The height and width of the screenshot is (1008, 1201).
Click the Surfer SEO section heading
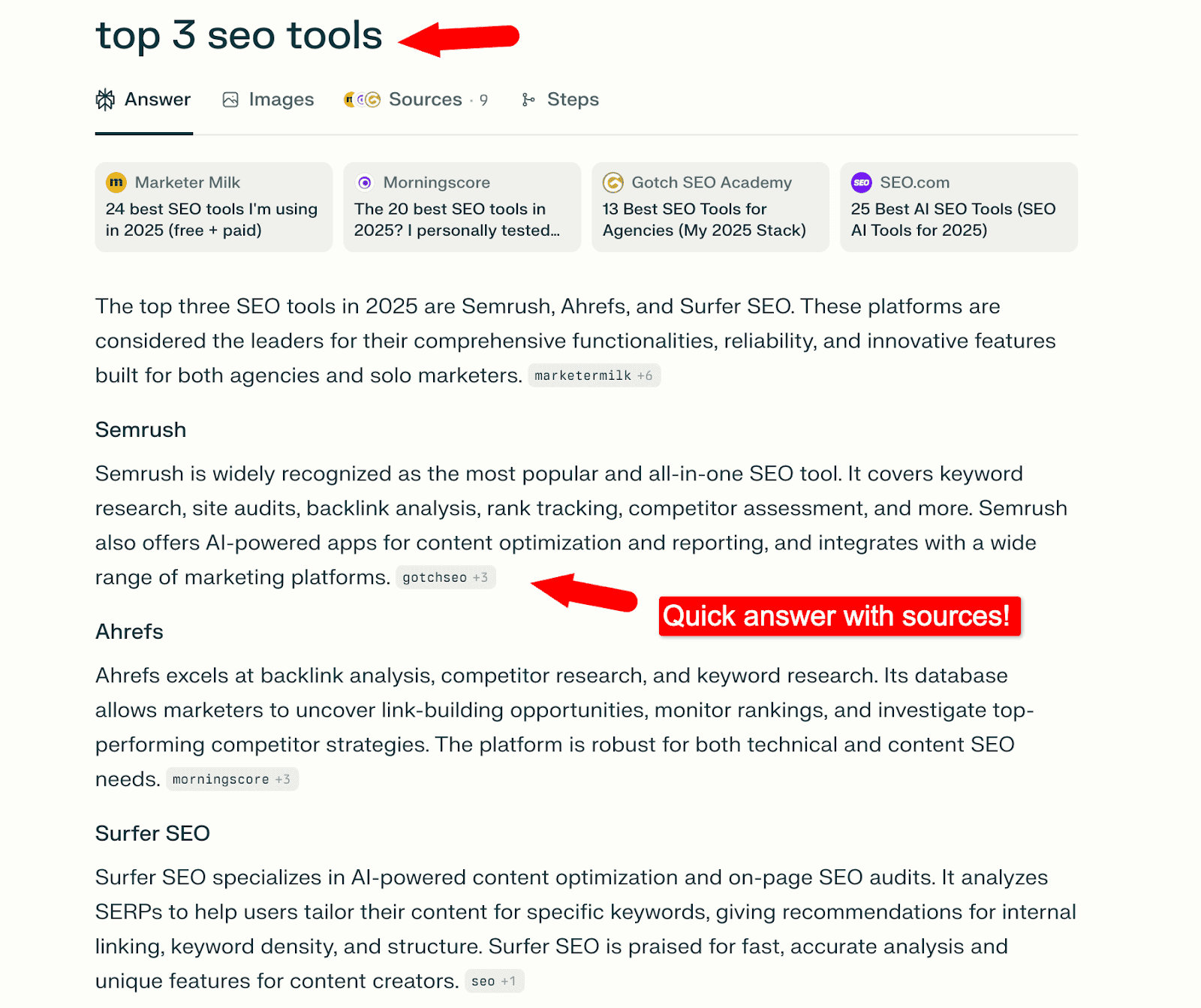point(152,834)
